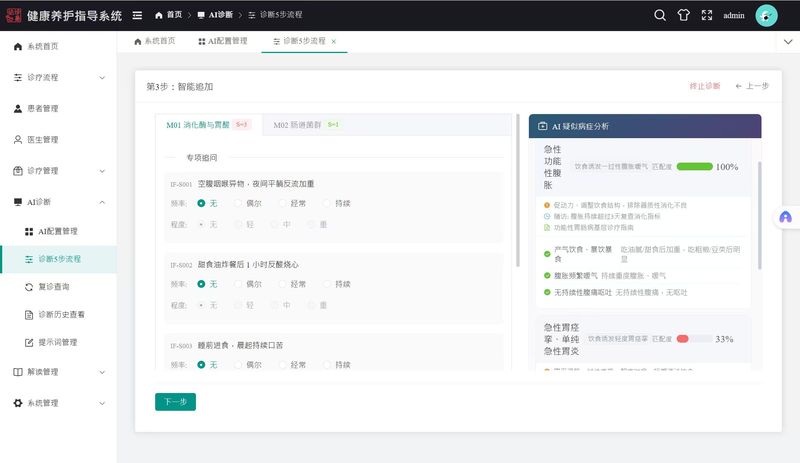Toggle the sidebar collapse hamburger icon
Viewport: 800px width, 463px height.
coord(137,15)
